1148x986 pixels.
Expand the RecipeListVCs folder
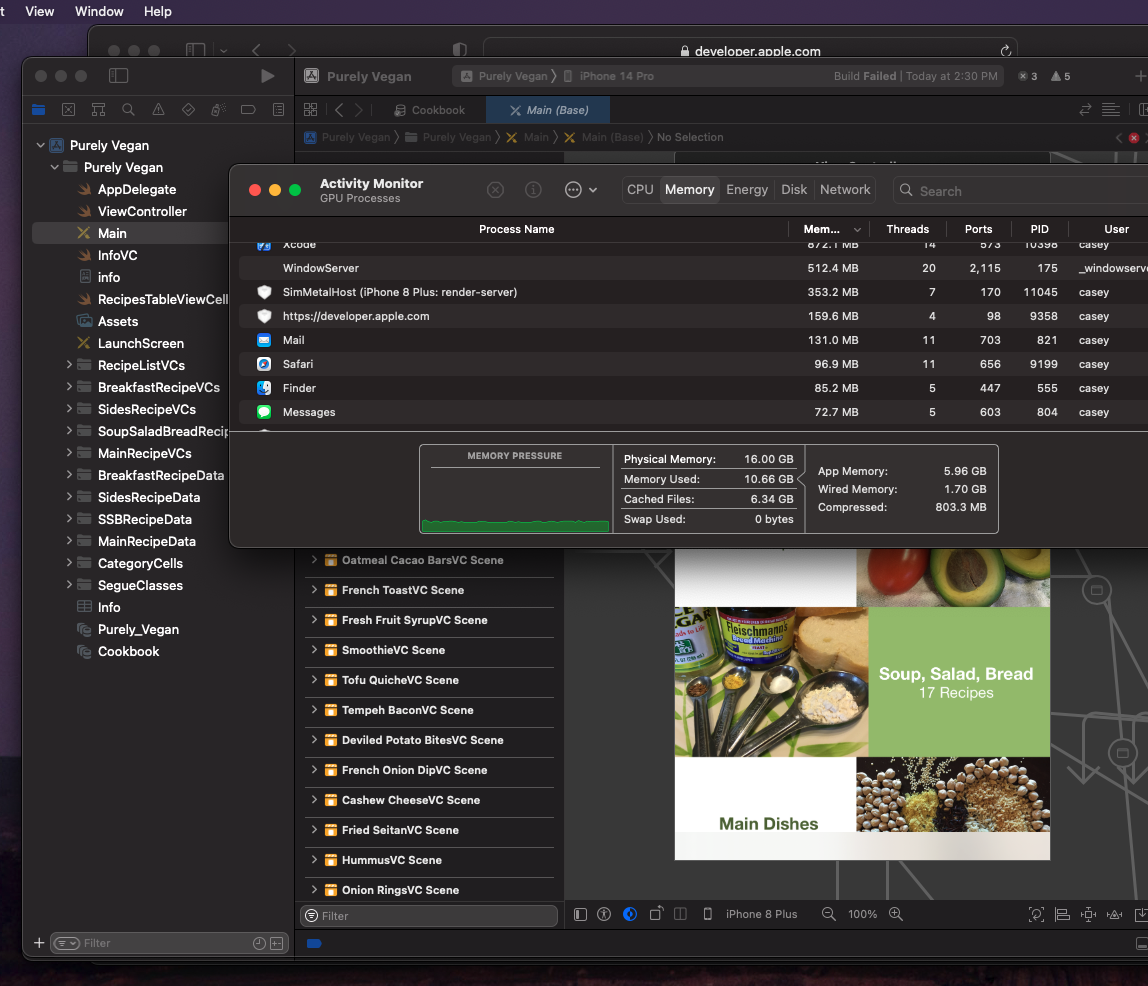tap(69, 365)
